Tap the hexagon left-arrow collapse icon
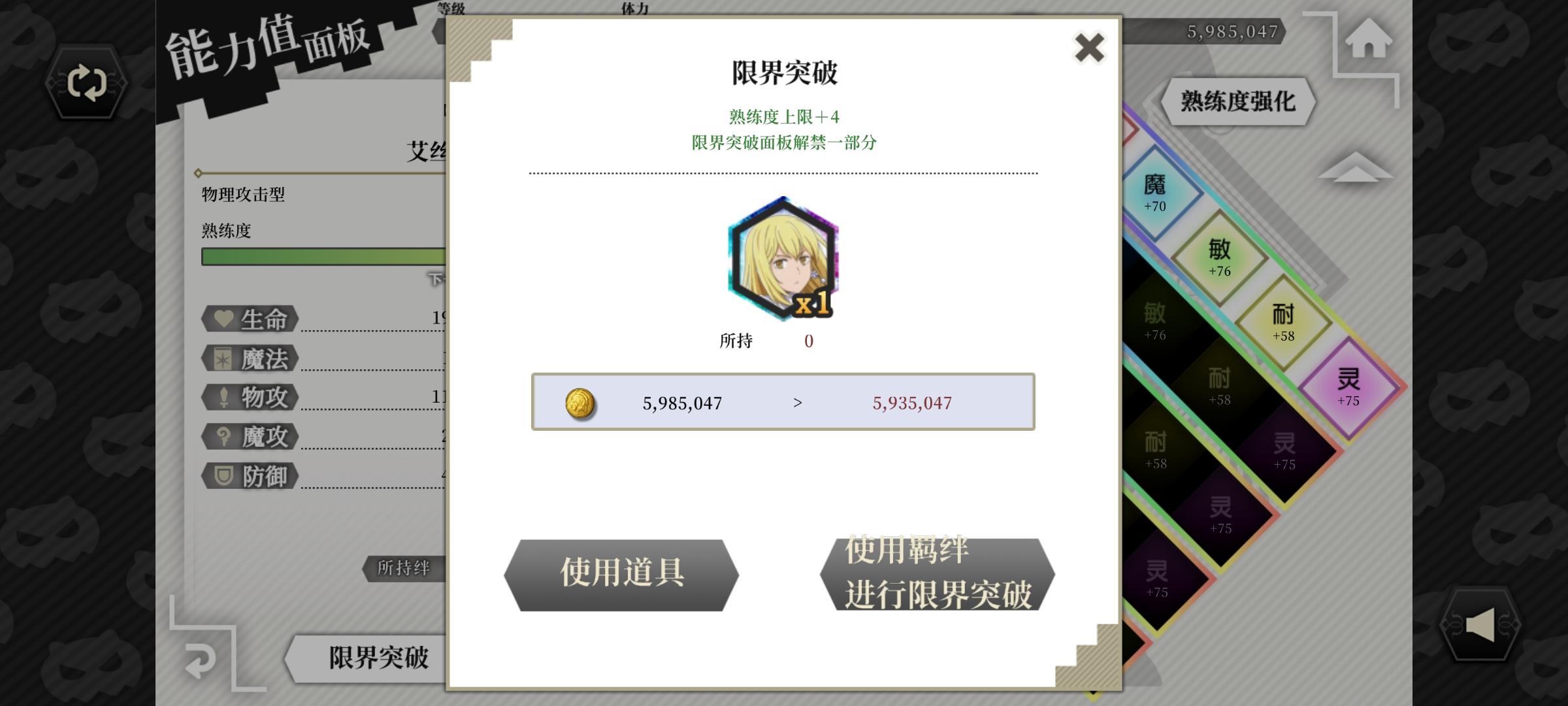Screen dimensions: 1568x706 coord(1480,625)
